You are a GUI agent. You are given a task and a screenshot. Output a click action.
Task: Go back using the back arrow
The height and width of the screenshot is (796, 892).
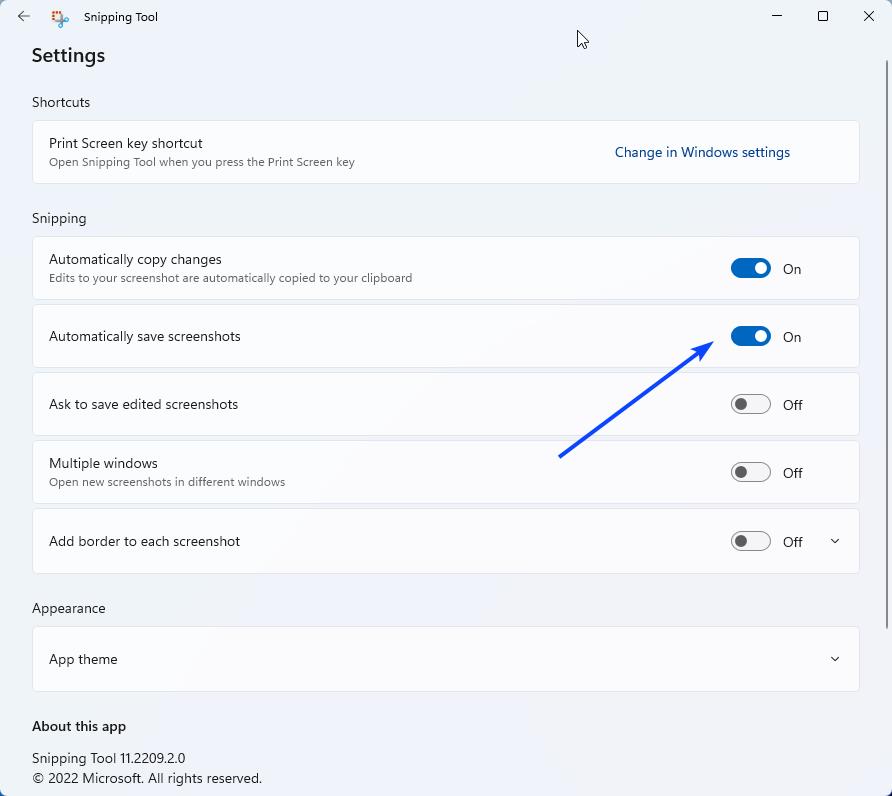(23, 17)
